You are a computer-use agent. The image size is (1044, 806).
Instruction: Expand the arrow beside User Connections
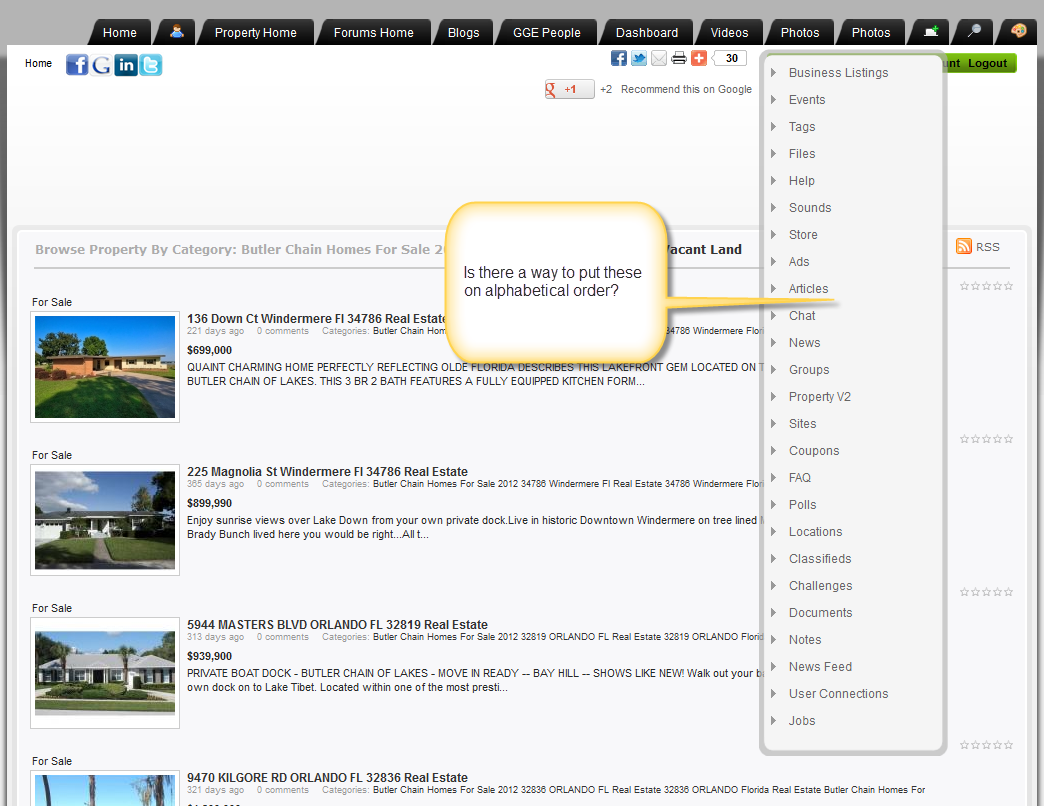[774, 693]
